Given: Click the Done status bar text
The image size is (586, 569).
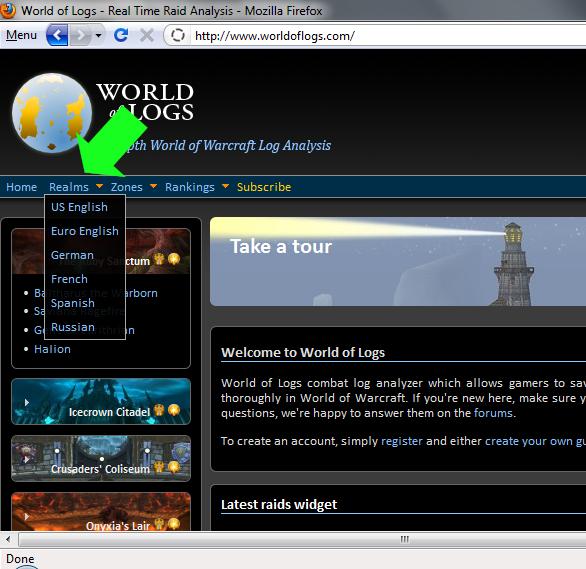Looking at the screenshot, I should [x=20, y=559].
